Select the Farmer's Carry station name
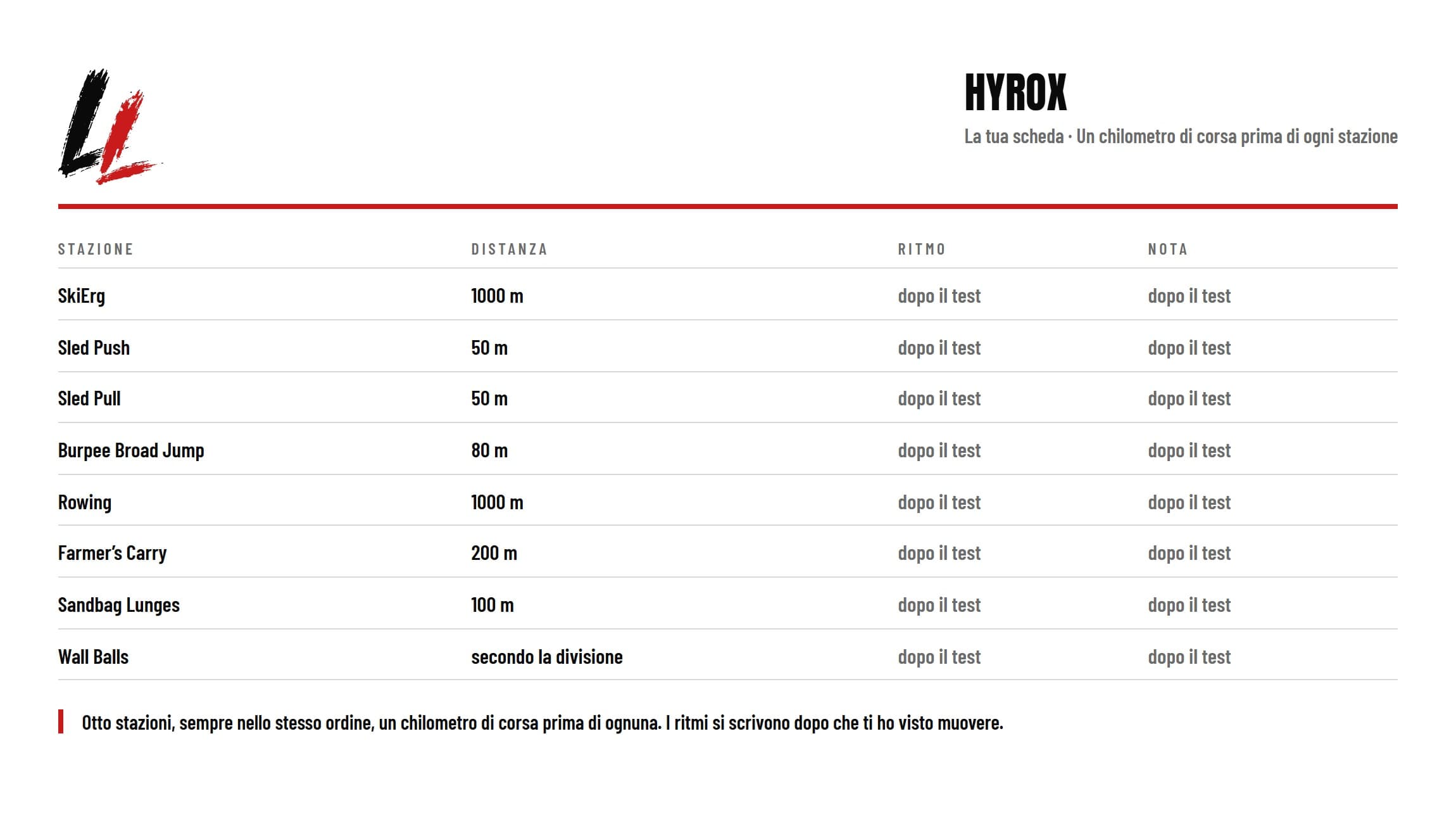Screen dimensions: 1456x831 click(112, 553)
